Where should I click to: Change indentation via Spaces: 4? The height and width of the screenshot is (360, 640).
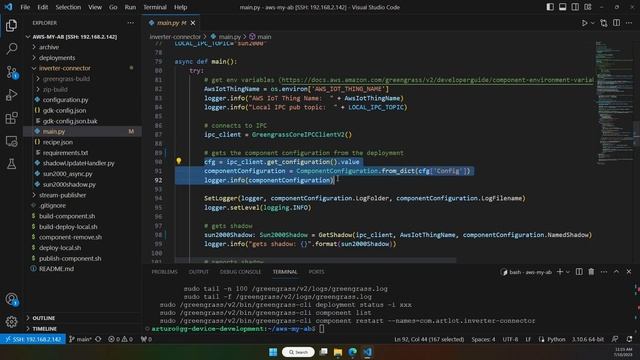[x=483, y=339]
